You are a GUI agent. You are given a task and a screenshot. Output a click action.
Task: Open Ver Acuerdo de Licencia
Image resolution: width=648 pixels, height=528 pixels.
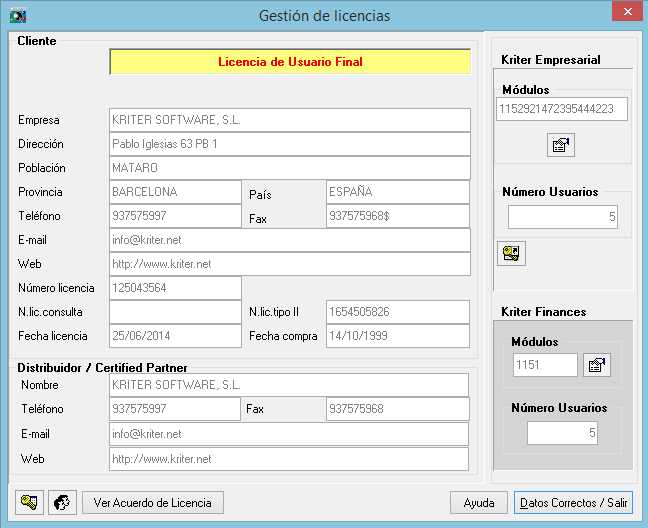(153, 502)
